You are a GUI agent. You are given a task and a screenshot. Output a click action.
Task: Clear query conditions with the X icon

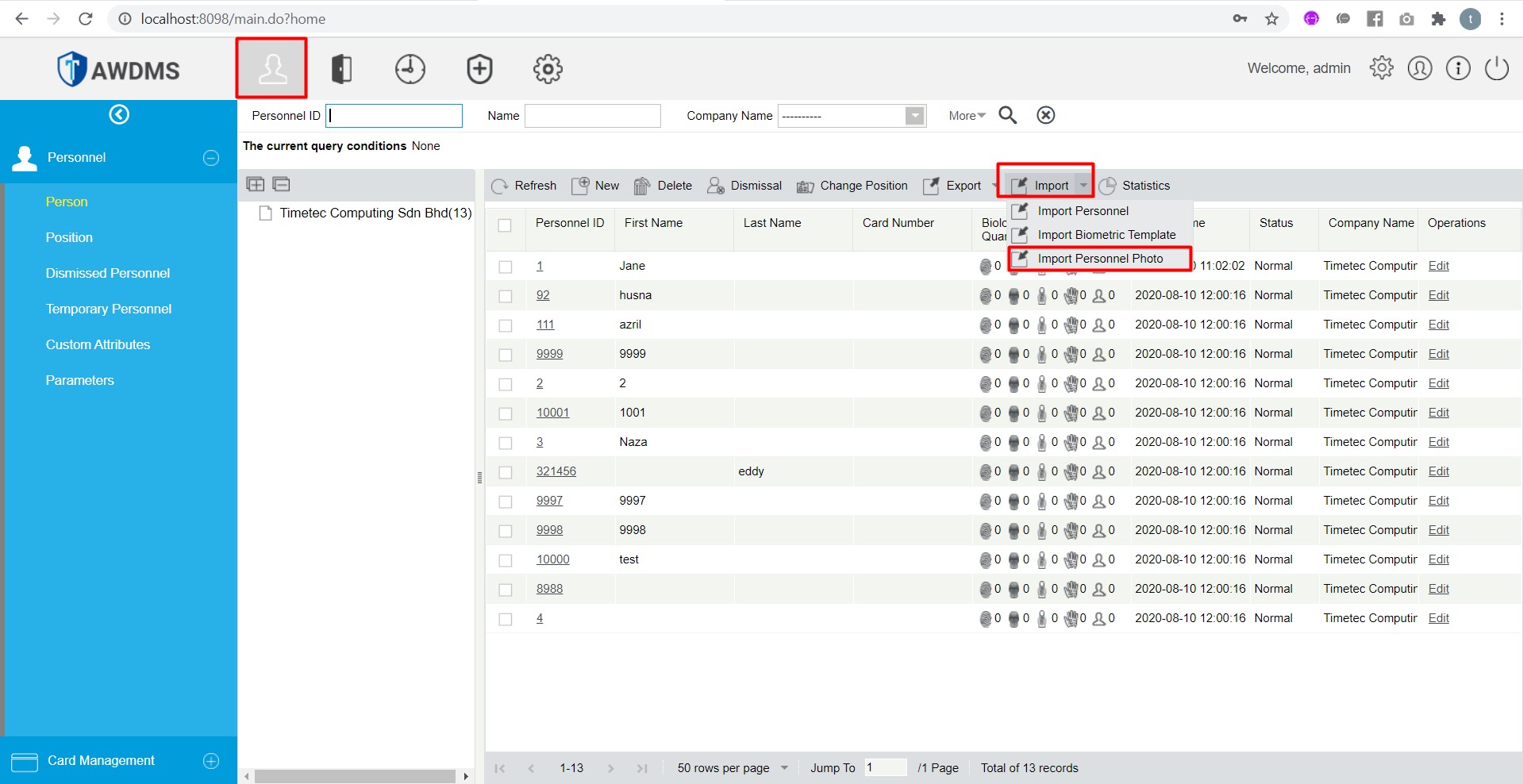[1046, 115]
